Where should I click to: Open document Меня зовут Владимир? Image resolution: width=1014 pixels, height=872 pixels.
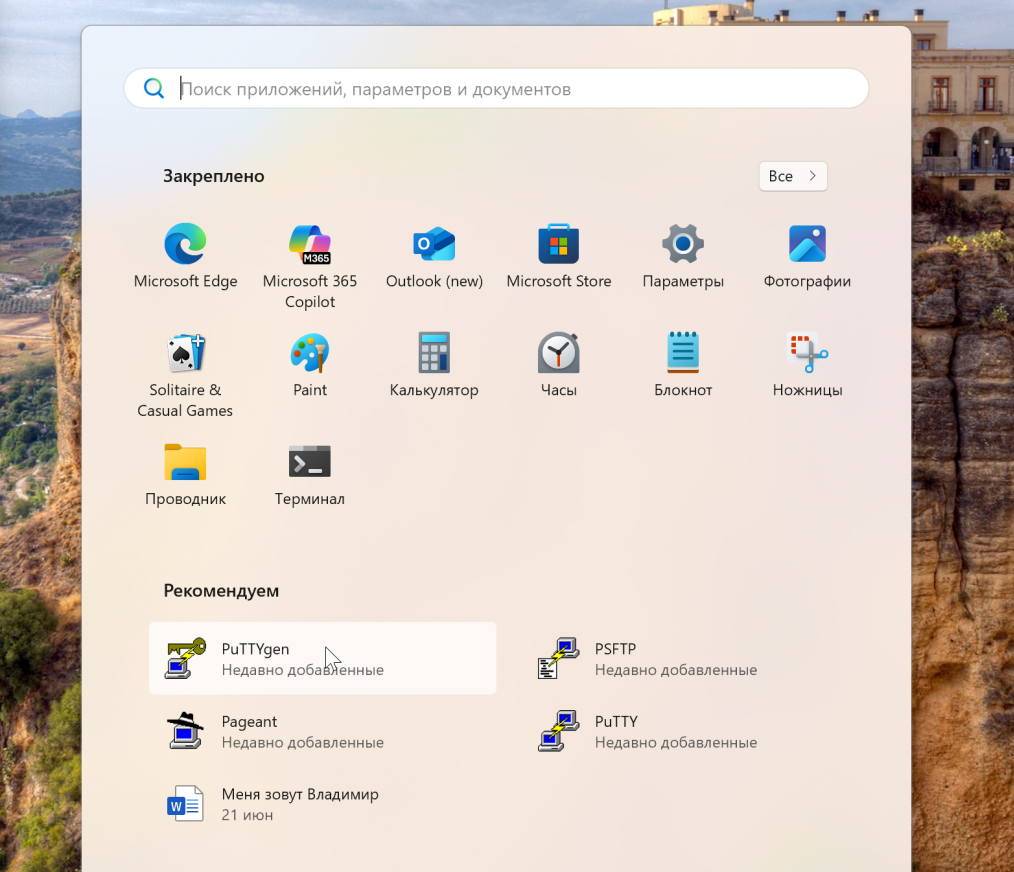coord(323,804)
